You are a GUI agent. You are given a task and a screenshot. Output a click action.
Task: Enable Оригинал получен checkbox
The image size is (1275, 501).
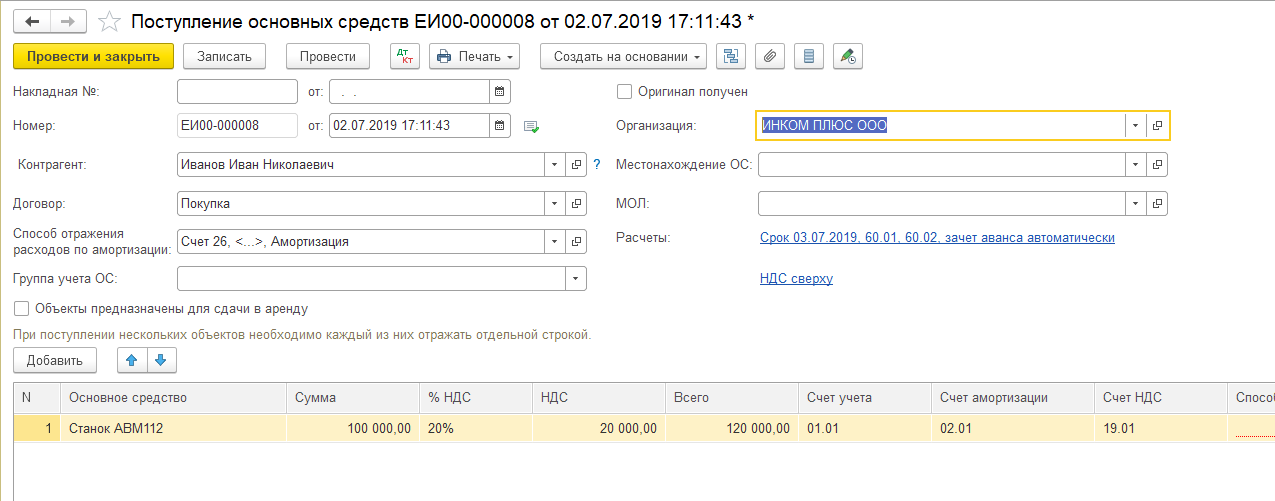[625, 92]
